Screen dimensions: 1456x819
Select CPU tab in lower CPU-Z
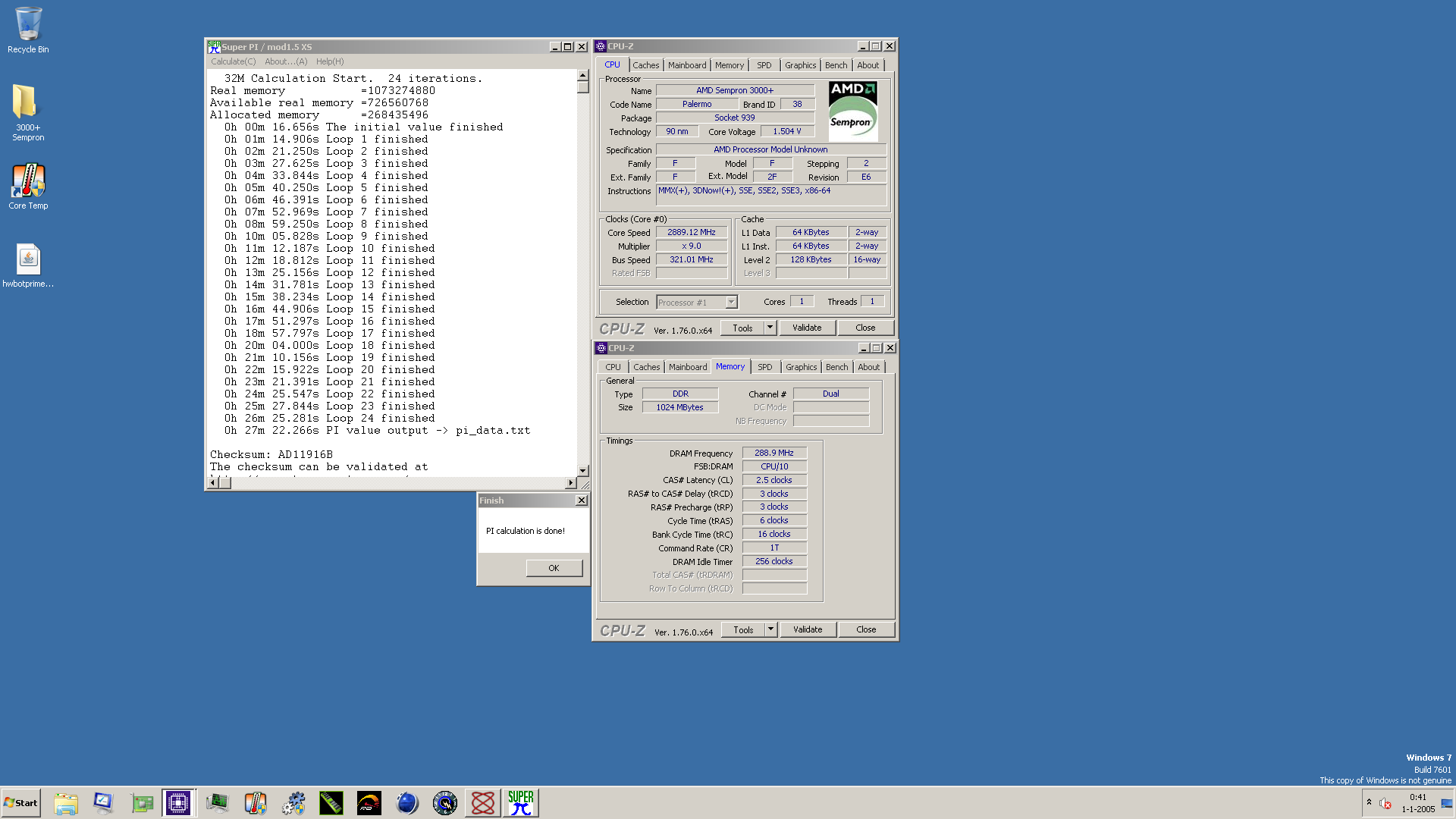pos(613,367)
